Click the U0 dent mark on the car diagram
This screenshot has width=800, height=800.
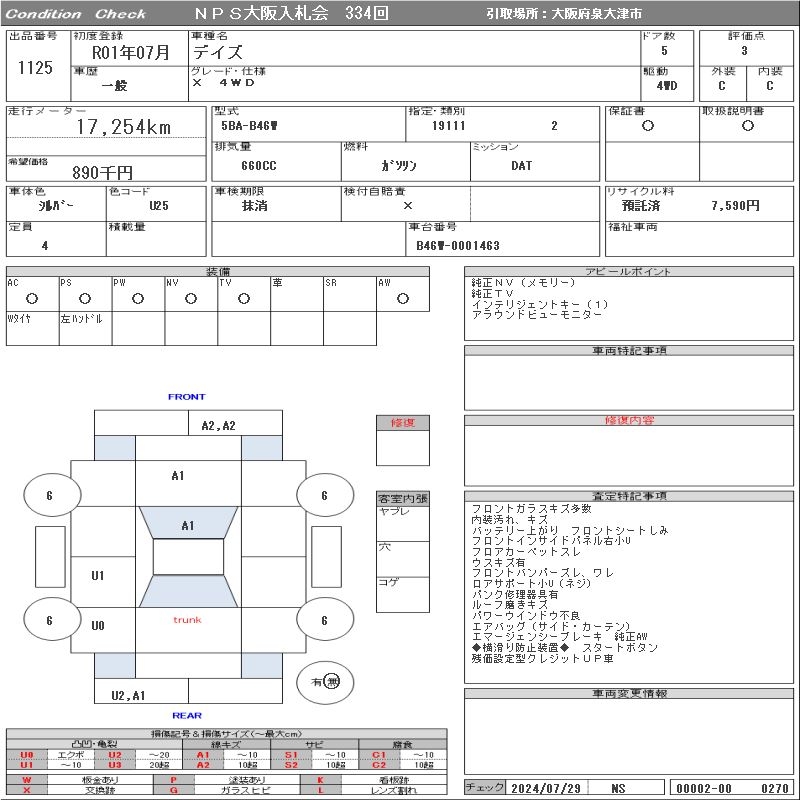(x=98, y=626)
